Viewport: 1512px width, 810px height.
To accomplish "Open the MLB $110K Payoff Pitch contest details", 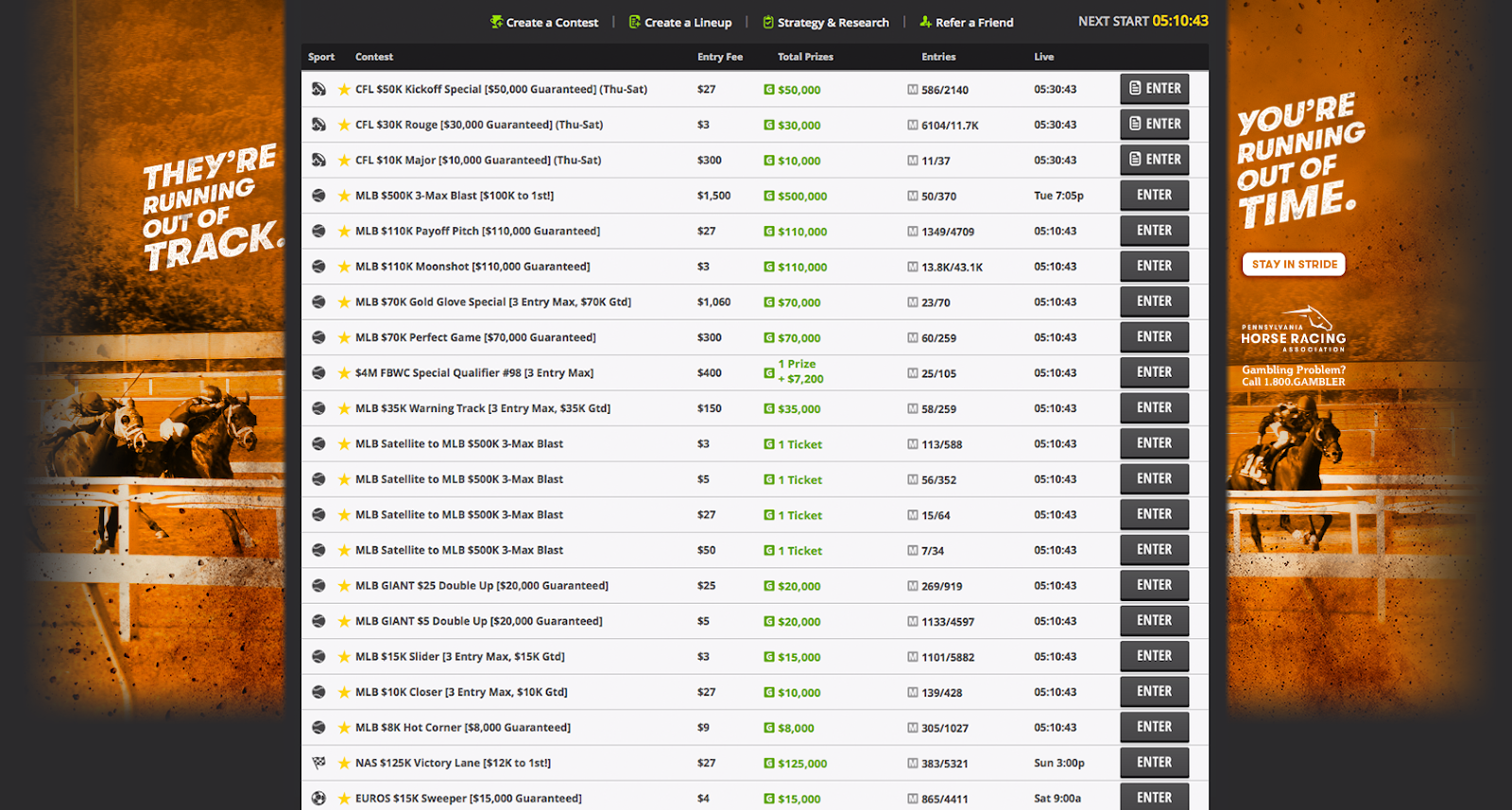I will tap(477, 231).
